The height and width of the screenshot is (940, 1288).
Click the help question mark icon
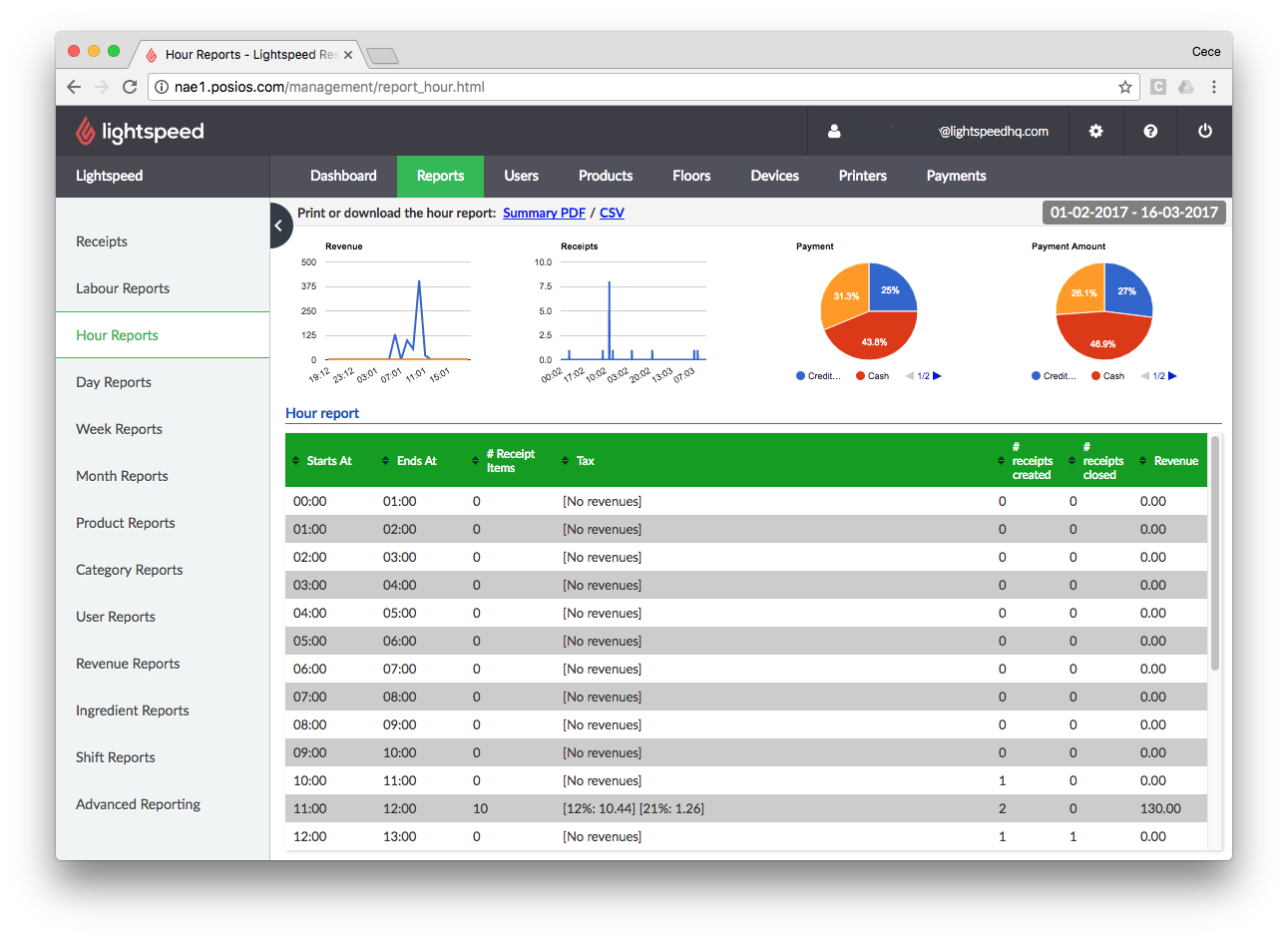pyautogui.click(x=1150, y=131)
